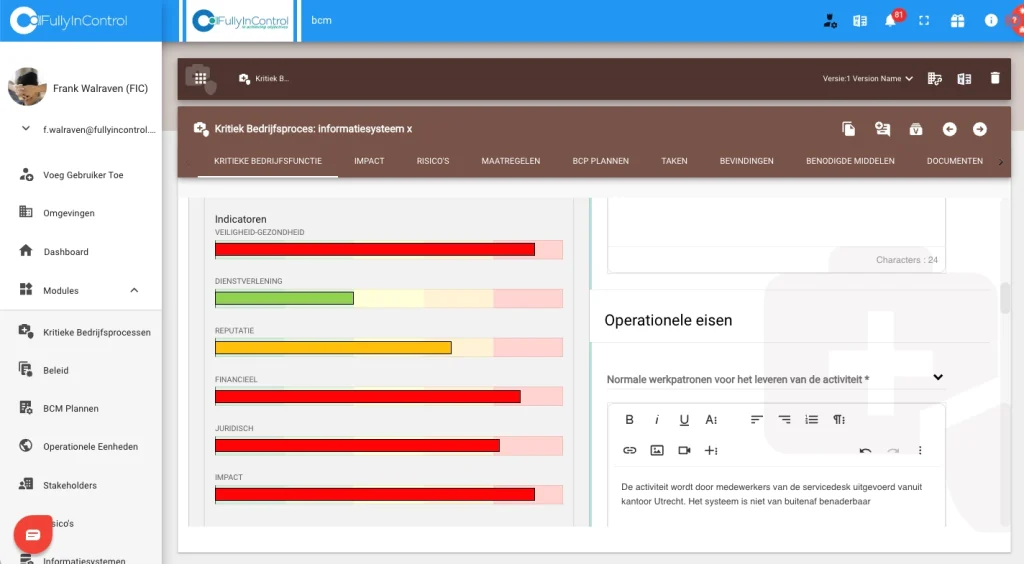Switch to the Documenten tab
This screenshot has height=564, width=1024.
(955, 161)
